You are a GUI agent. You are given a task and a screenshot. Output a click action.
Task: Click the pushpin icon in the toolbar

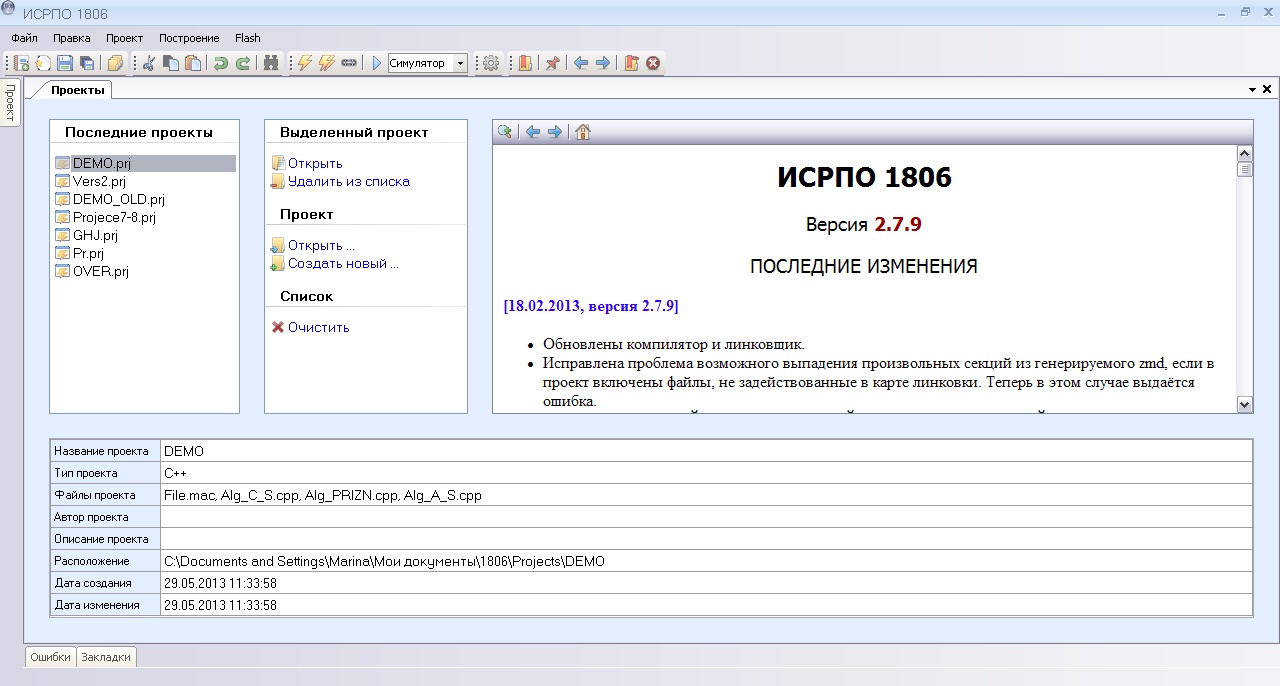coord(552,63)
